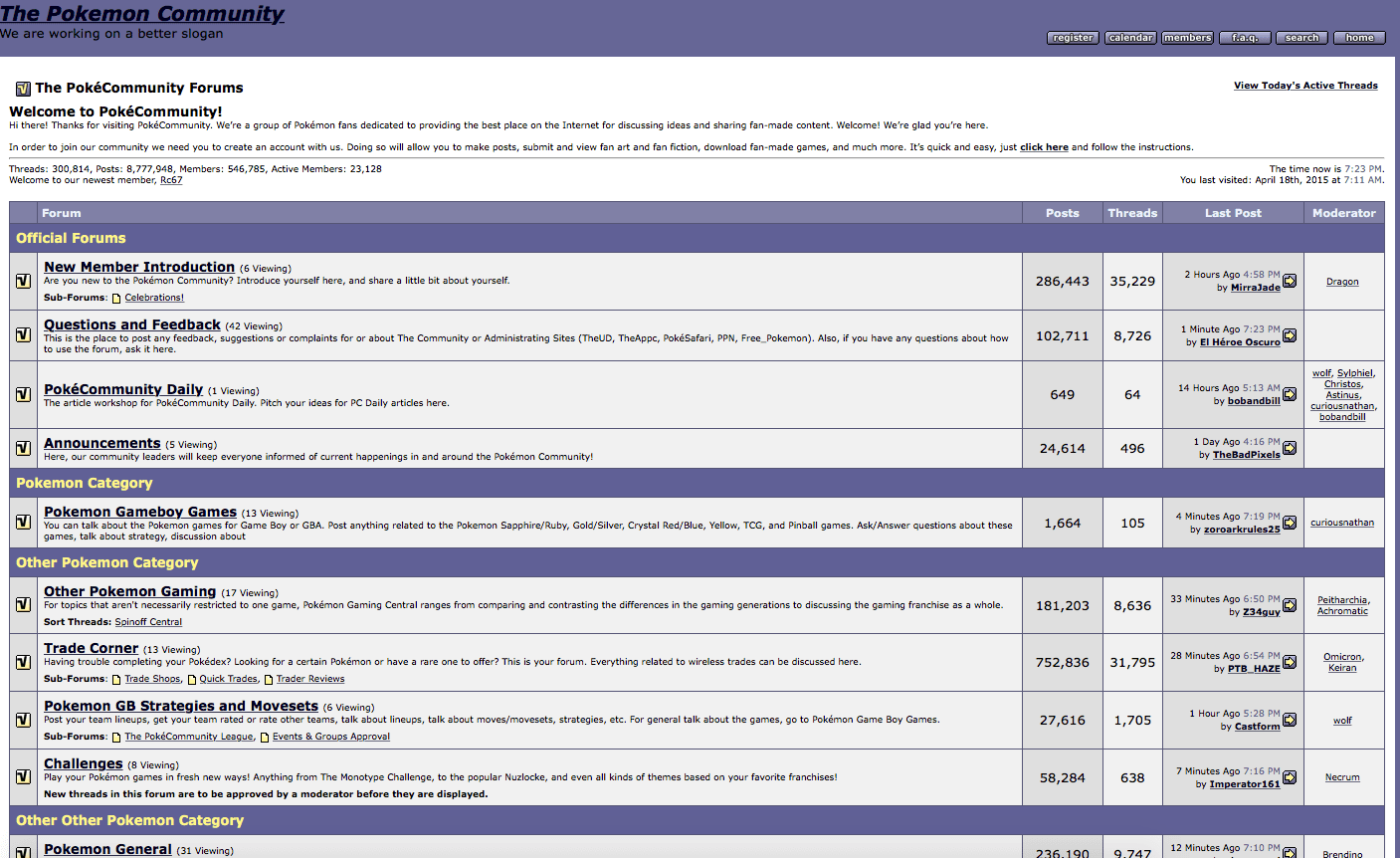Screen dimensions: 1400x858
Task: Open the Challenges forum
Action: point(84,763)
